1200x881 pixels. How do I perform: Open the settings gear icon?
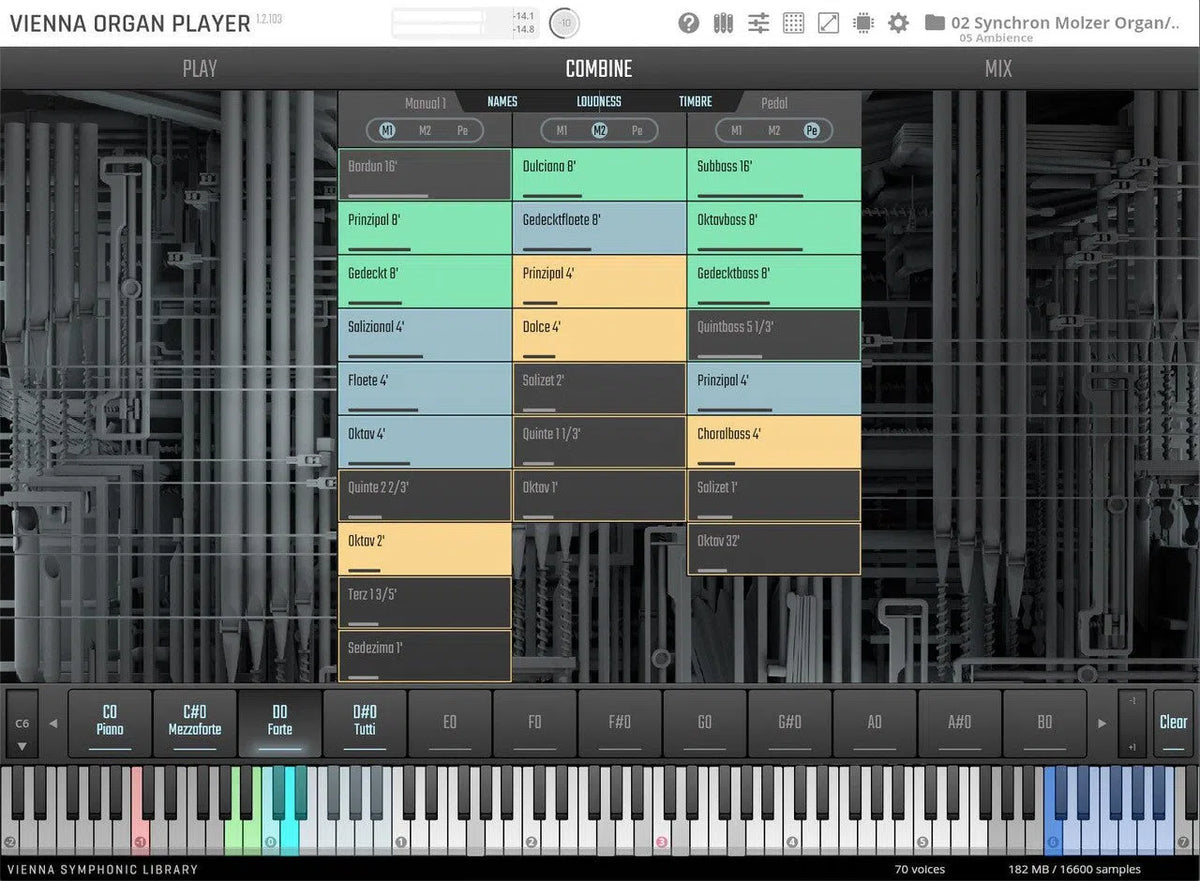(898, 23)
